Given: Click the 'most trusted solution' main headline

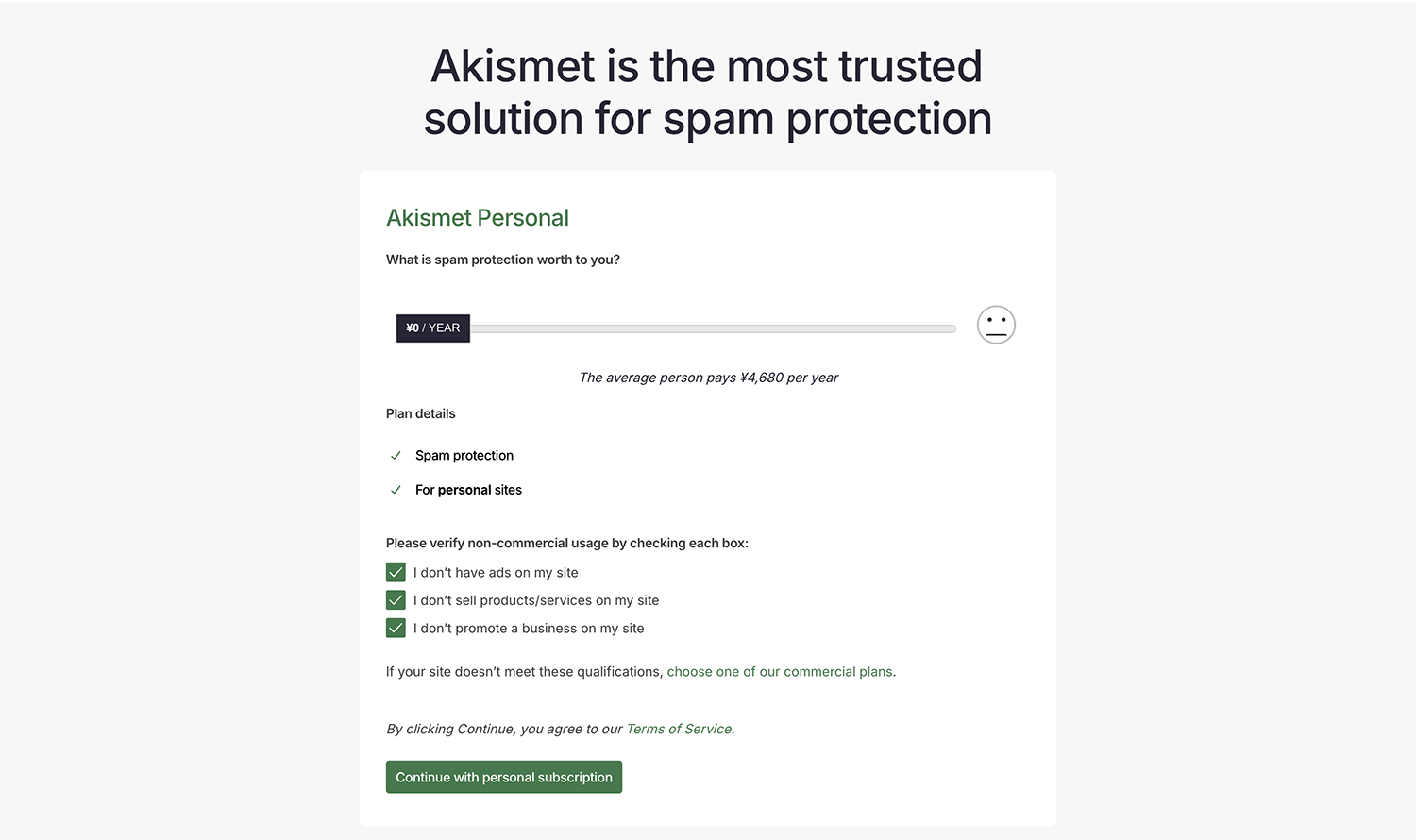Looking at the screenshot, I should tap(707, 92).
